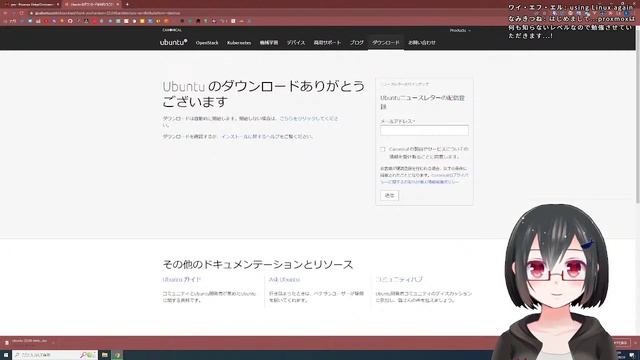This screenshot has height=360, width=640.
Task: Close the Ubuntu download browser tab
Action: point(118,4)
